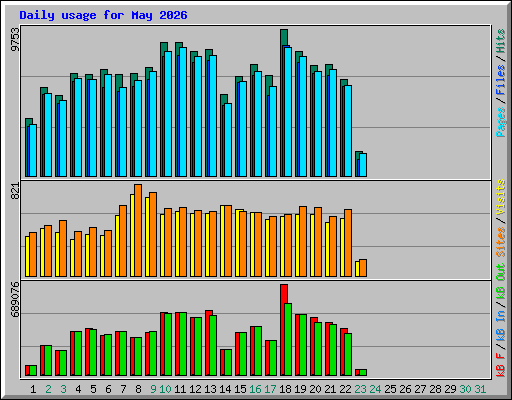Click day 9 on the x-axis

153,389
